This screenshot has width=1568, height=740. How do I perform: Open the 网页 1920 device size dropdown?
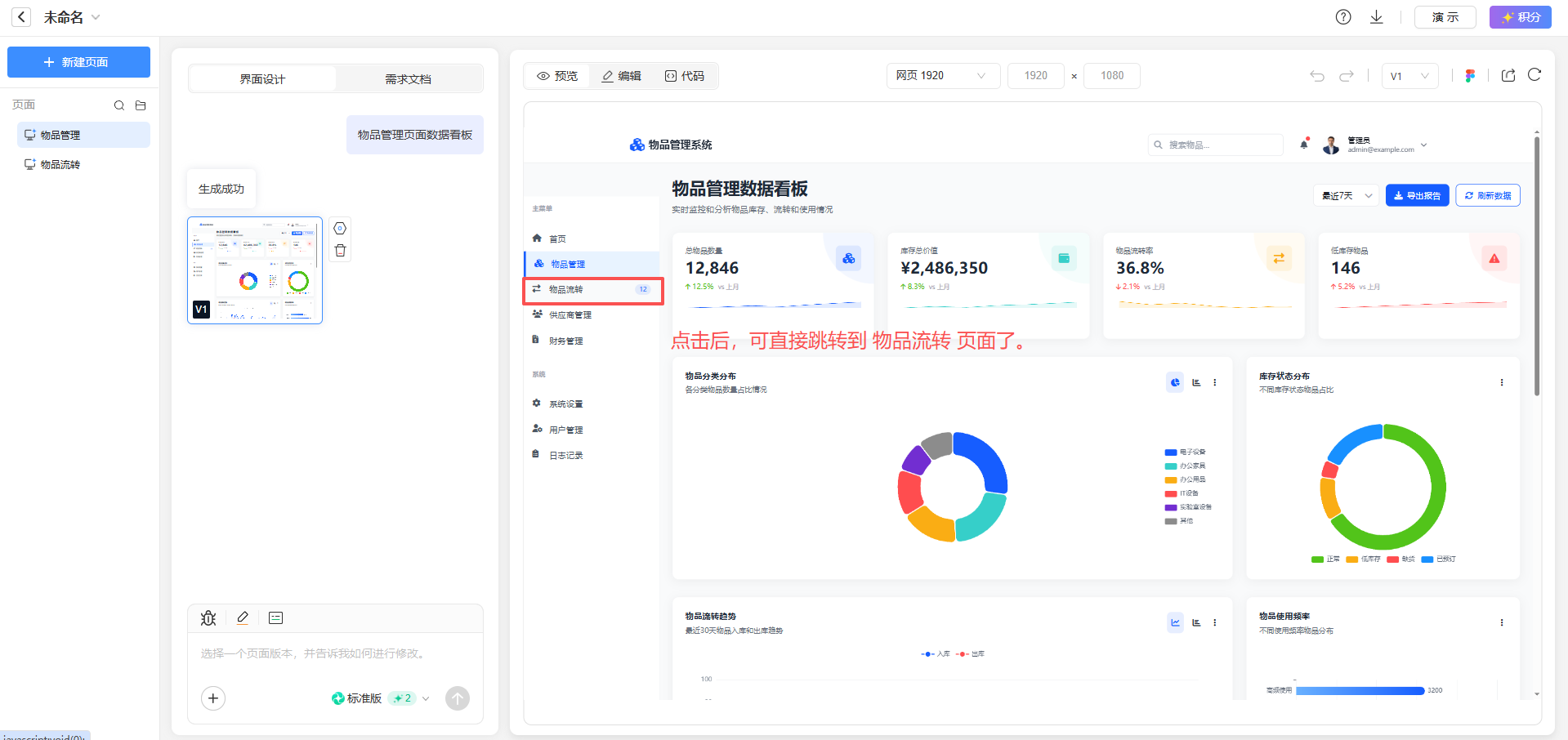[x=943, y=76]
